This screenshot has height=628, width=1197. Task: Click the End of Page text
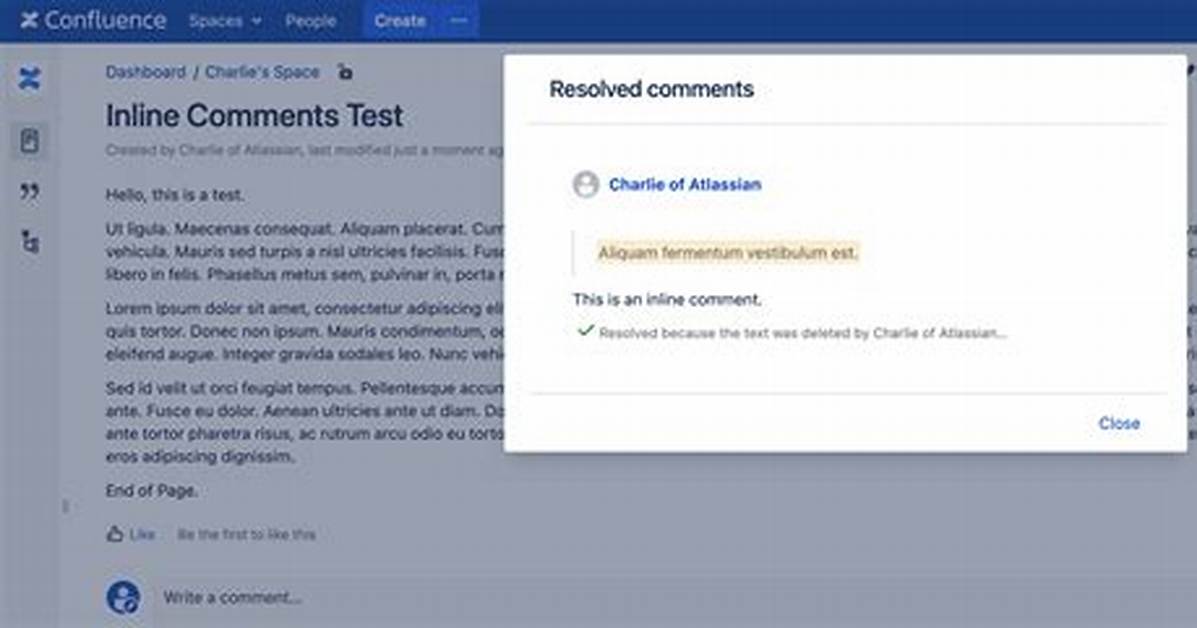pyautogui.click(x=151, y=491)
